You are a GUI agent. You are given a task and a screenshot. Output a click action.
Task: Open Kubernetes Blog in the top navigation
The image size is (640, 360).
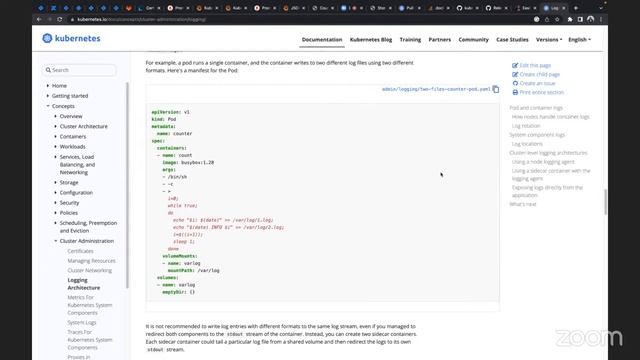[x=371, y=40]
